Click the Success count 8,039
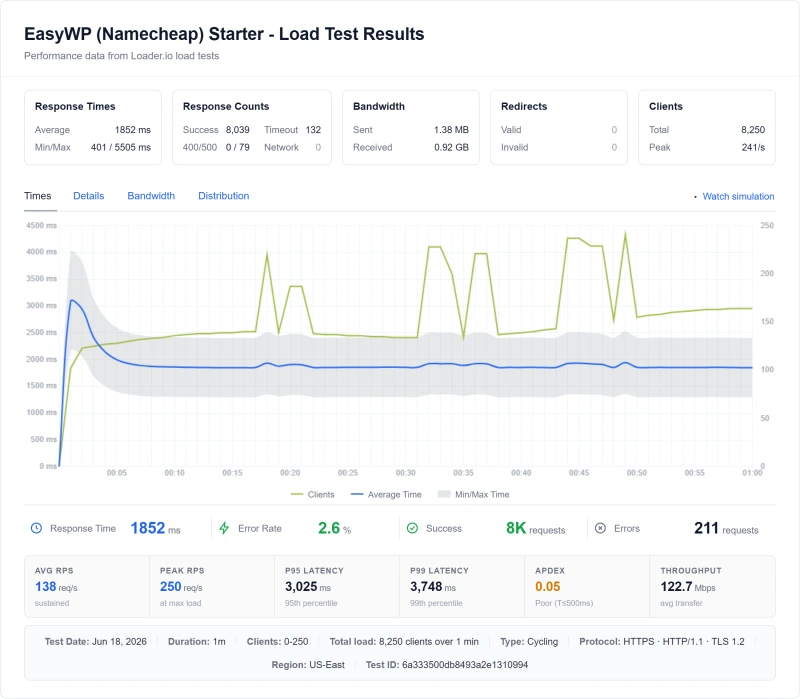The image size is (800, 699). coord(238,130)
